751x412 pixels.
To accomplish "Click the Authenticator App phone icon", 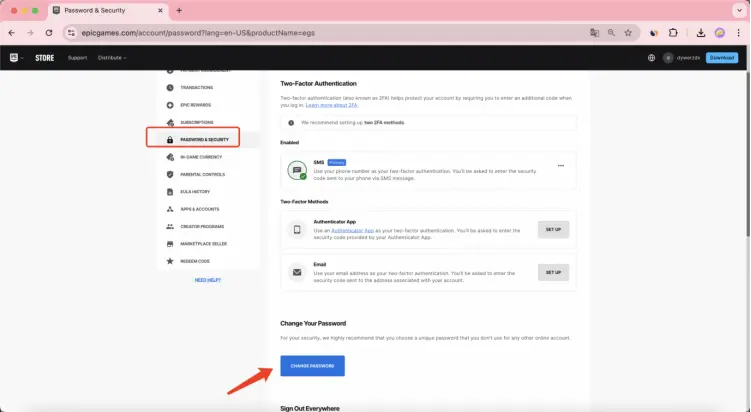I will click(x=297, y=229).
